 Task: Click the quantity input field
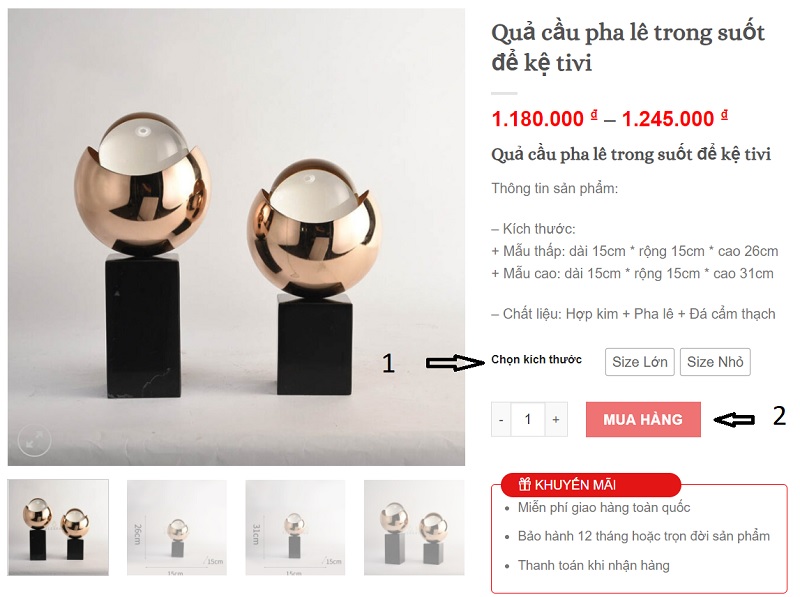(x=528, y=419)
